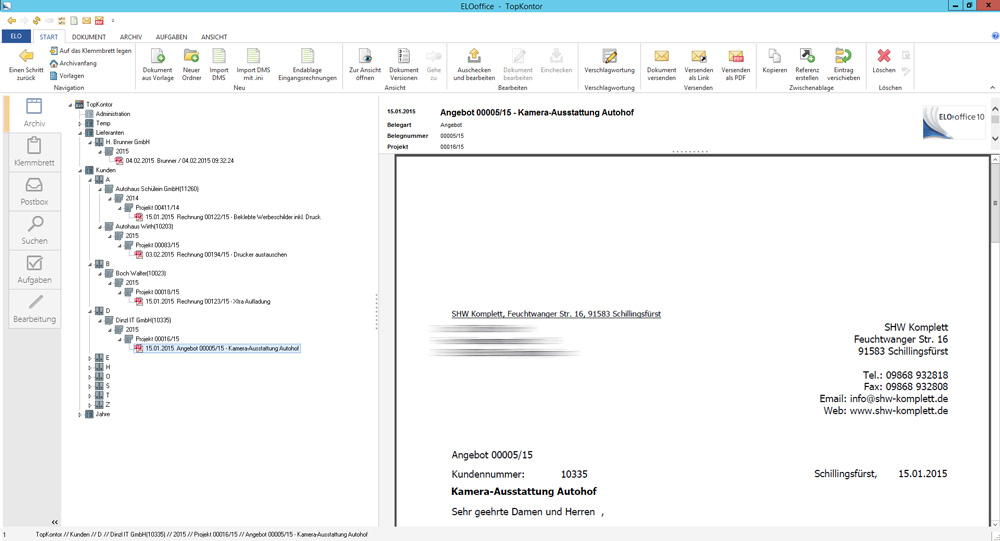Select the Administration tree entry

pyautogui.click(x=113, y=114)
